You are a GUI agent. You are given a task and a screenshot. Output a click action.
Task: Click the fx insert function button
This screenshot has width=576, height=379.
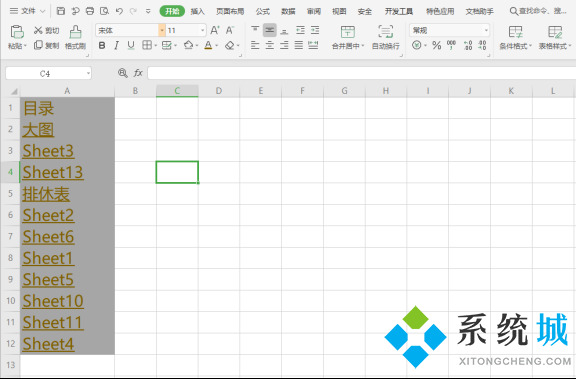click(x=138, y=73)
